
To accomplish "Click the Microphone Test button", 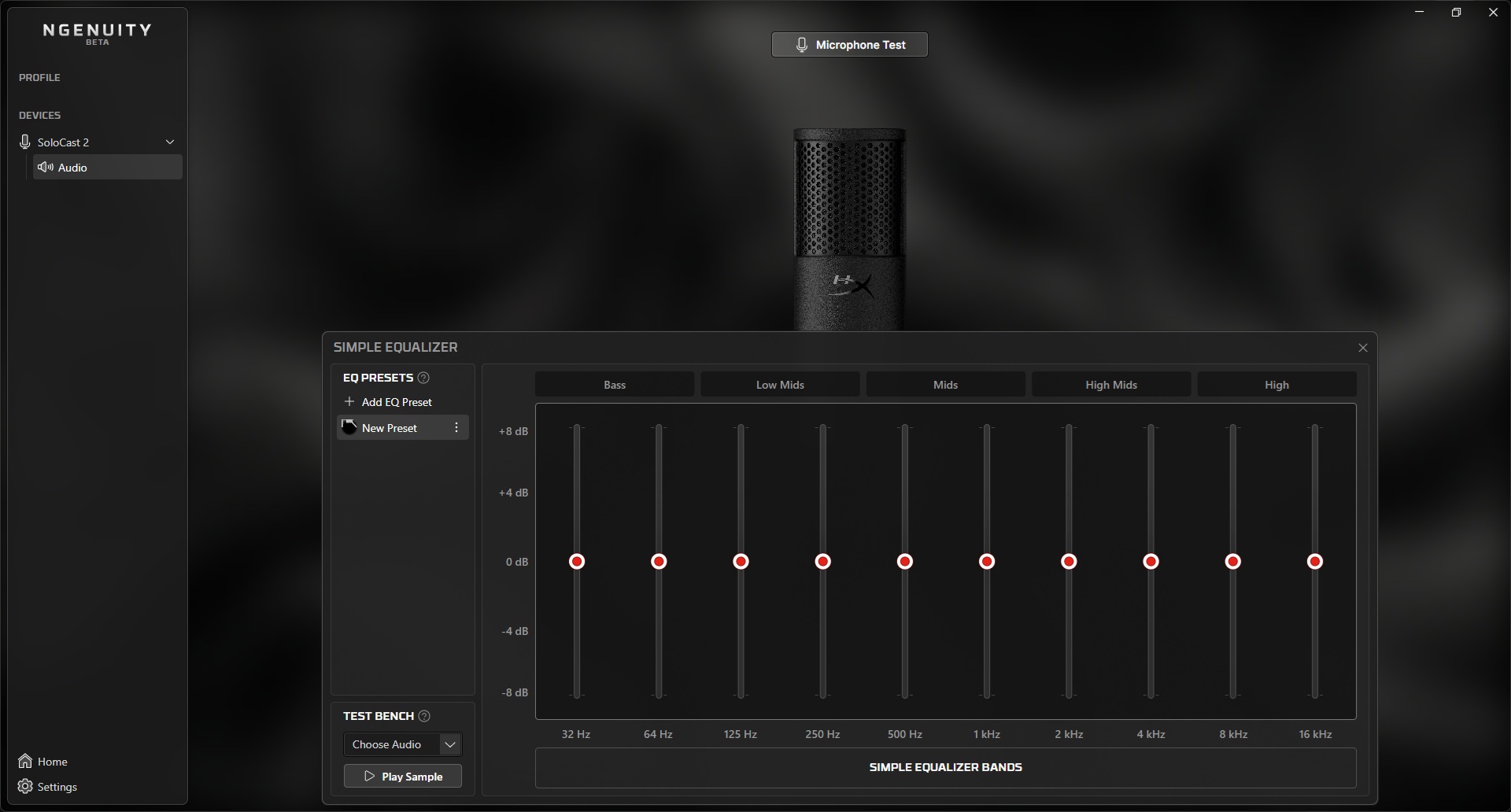I will coord(850,45).
